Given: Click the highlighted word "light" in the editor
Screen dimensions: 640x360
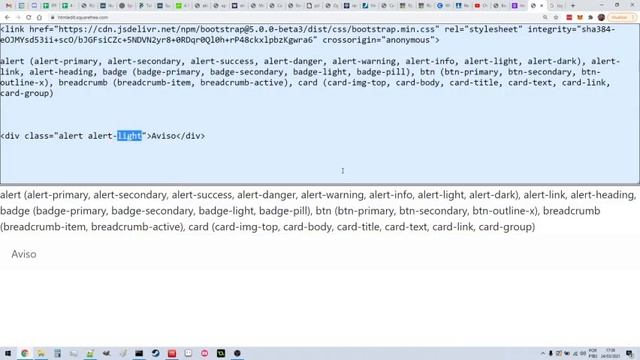Looking at the screenshot, I should pos(129,136).
